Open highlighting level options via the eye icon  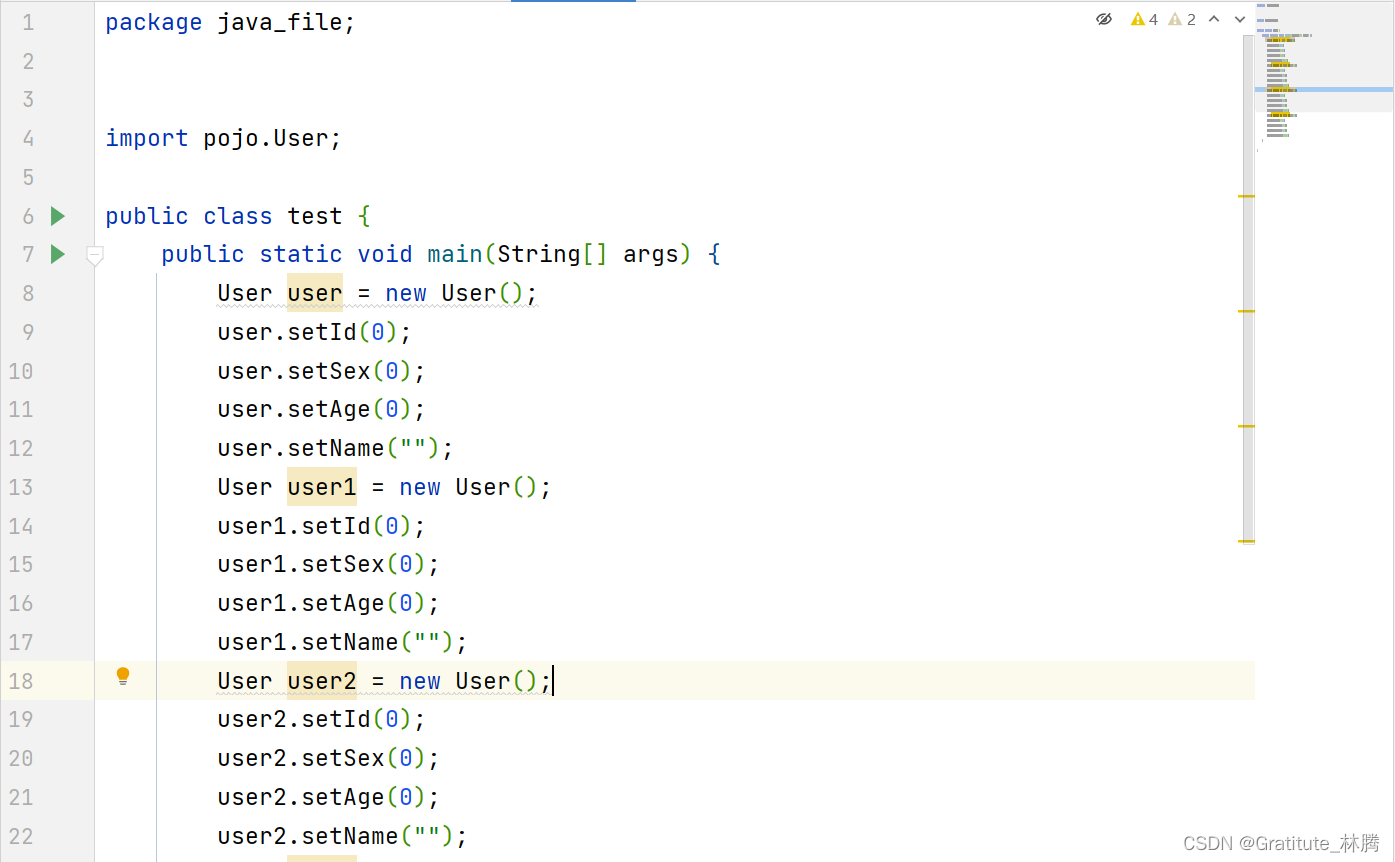point(1104,18)
